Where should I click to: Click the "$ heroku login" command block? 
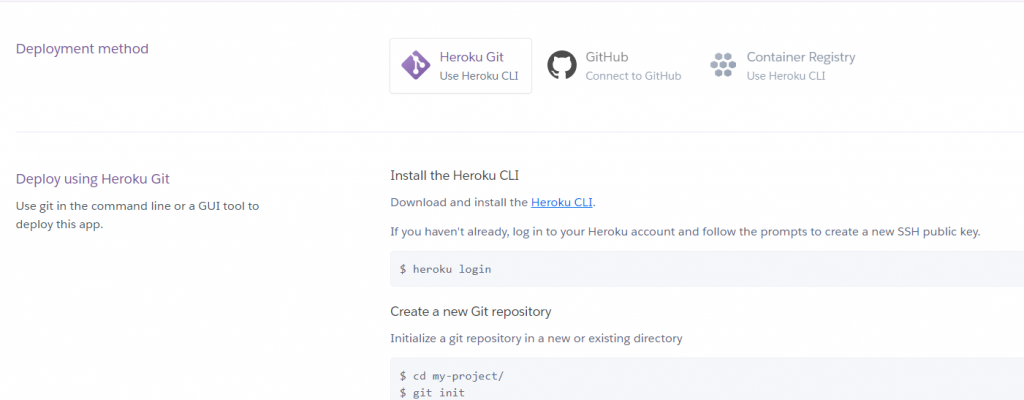tap(707, 269)
